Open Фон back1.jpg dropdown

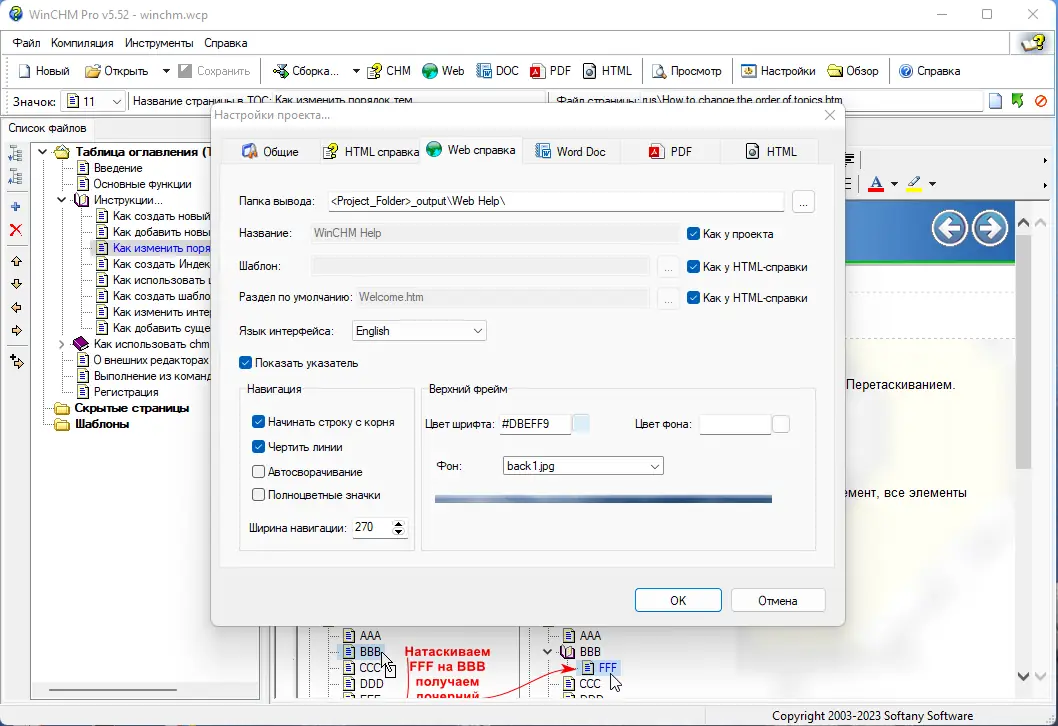[x=583, y=466]
